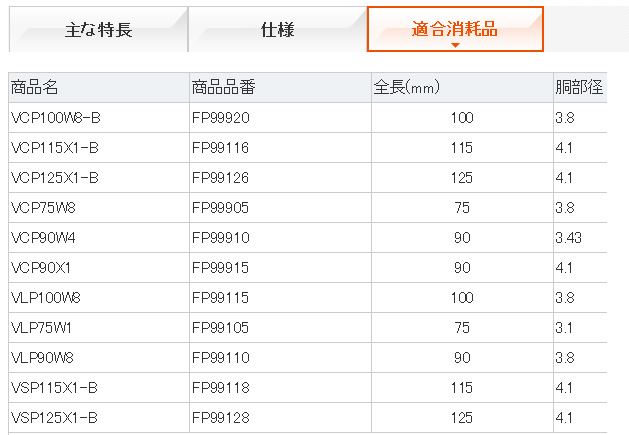
Task: Open the 主な特長 tab
Action: [98, 29]
